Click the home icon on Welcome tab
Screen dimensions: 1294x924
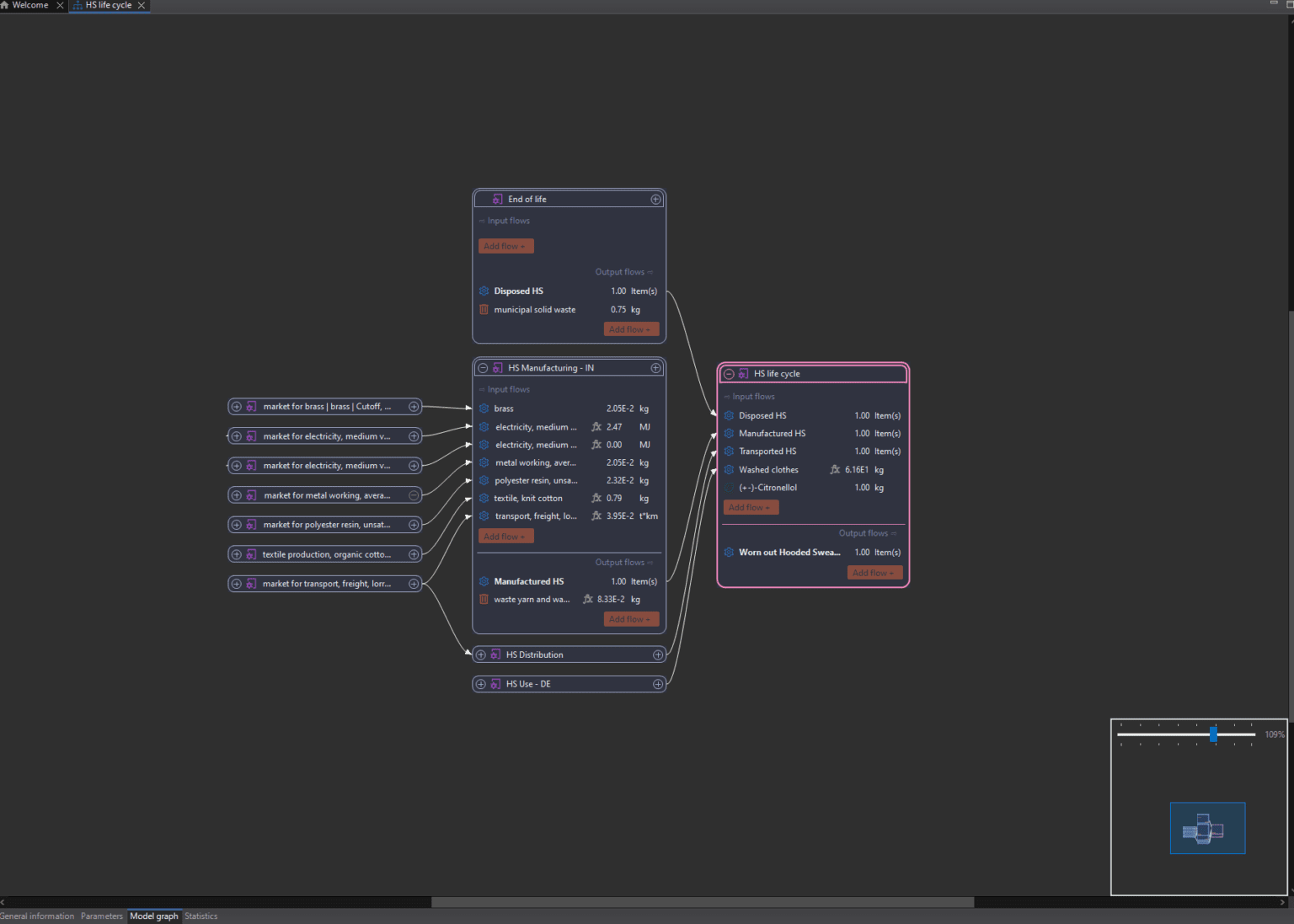[x=5, y=5]
